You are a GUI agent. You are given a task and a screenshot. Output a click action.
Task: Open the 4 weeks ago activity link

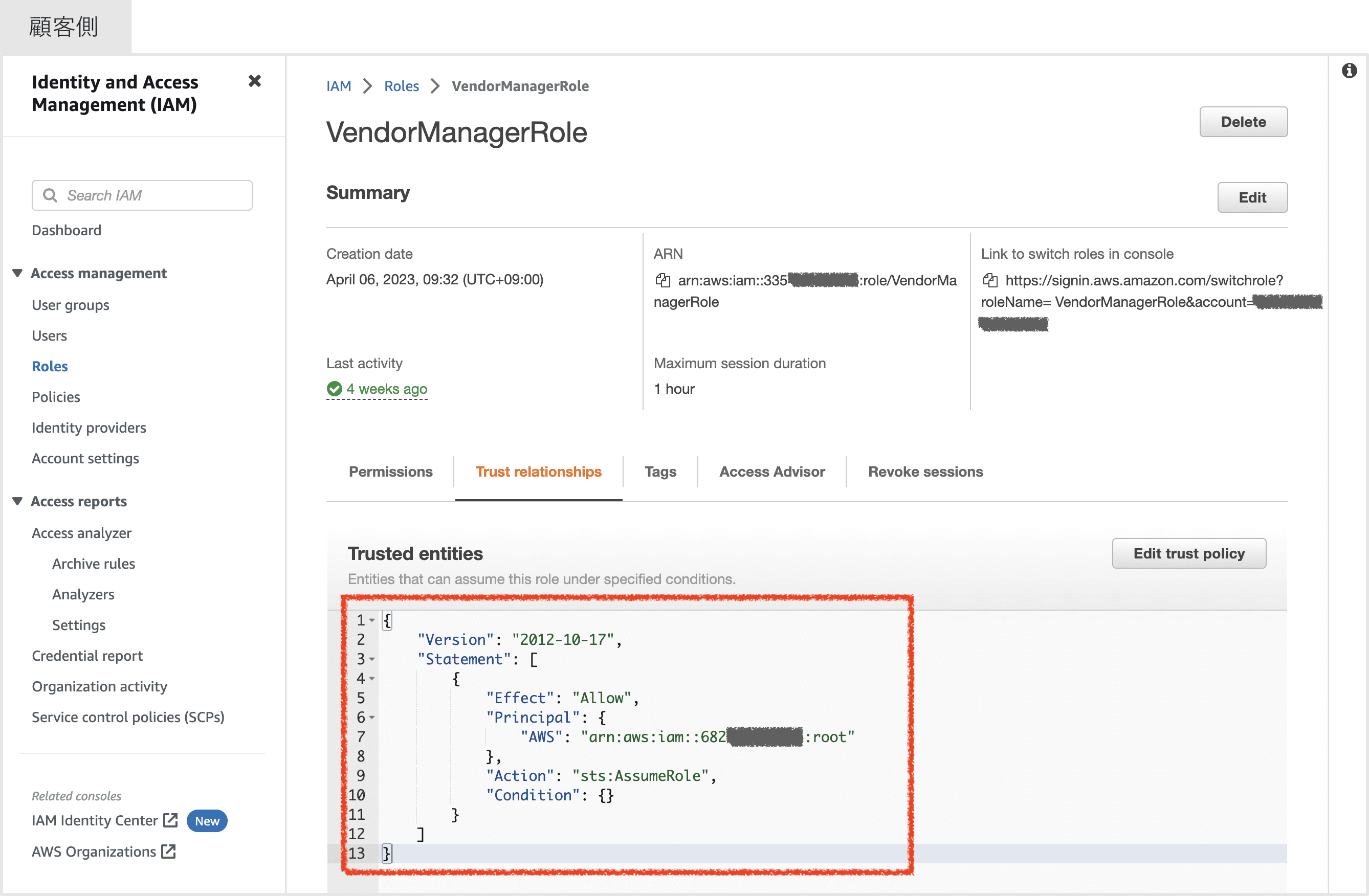click(387, 389)
